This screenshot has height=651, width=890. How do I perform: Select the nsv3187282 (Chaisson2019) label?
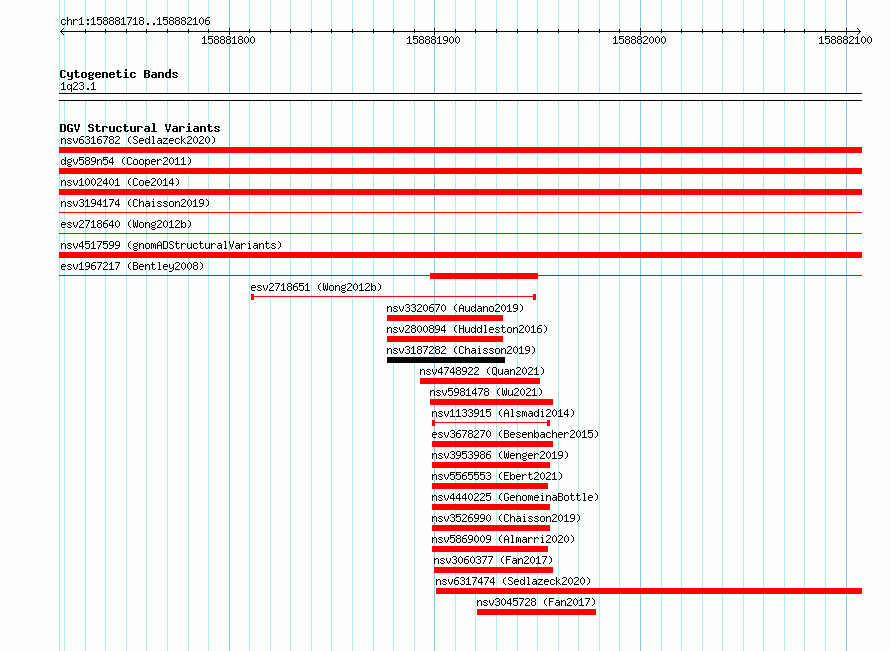461,350
